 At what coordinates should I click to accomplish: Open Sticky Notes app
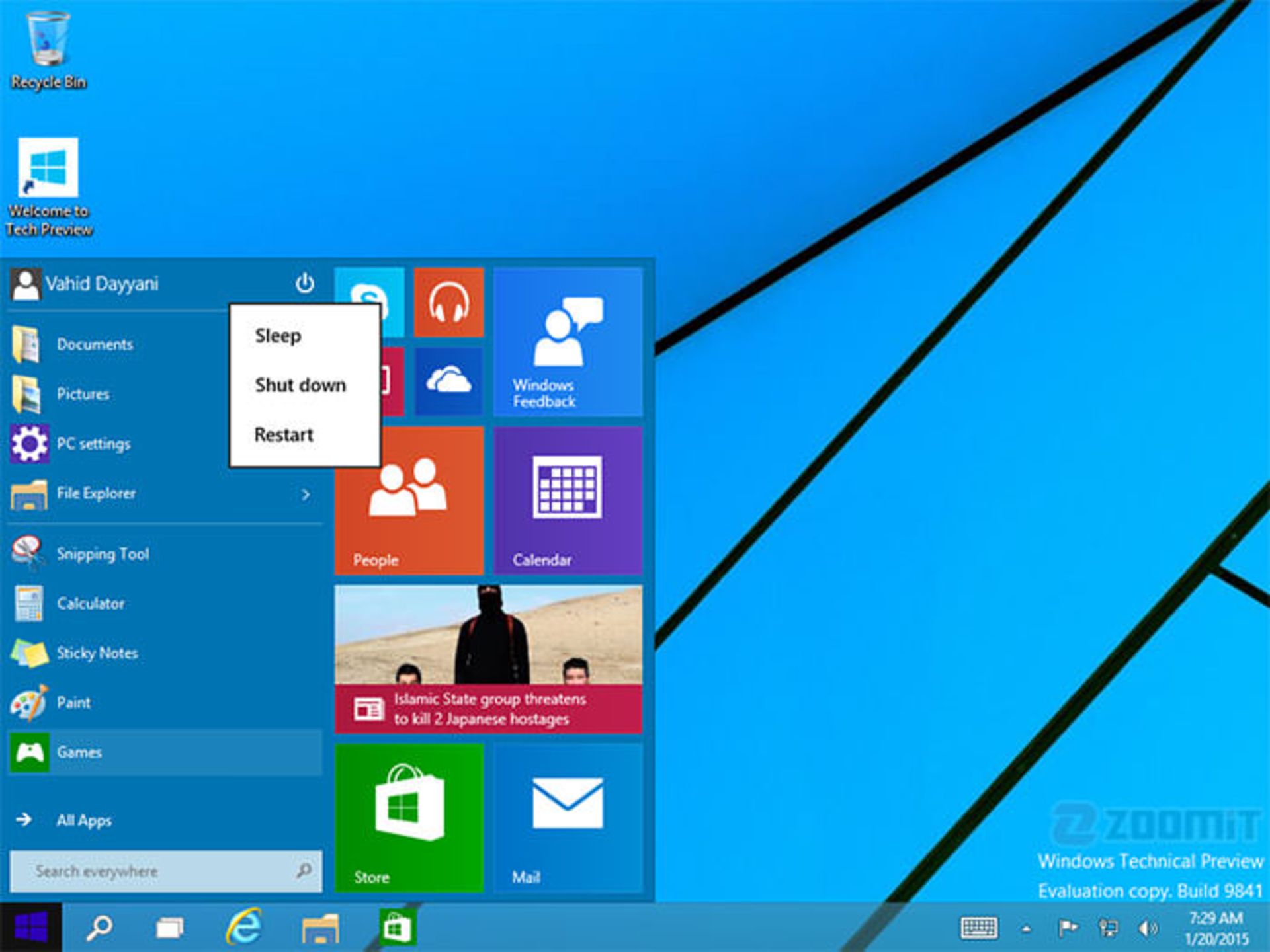[165, 653]
